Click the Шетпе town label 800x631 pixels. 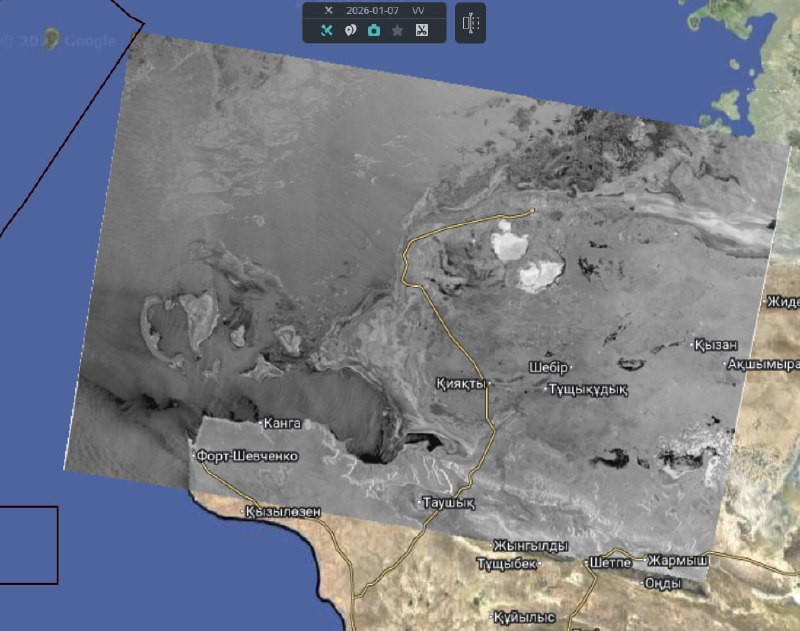pyautogui.click(x=611, y=562)
